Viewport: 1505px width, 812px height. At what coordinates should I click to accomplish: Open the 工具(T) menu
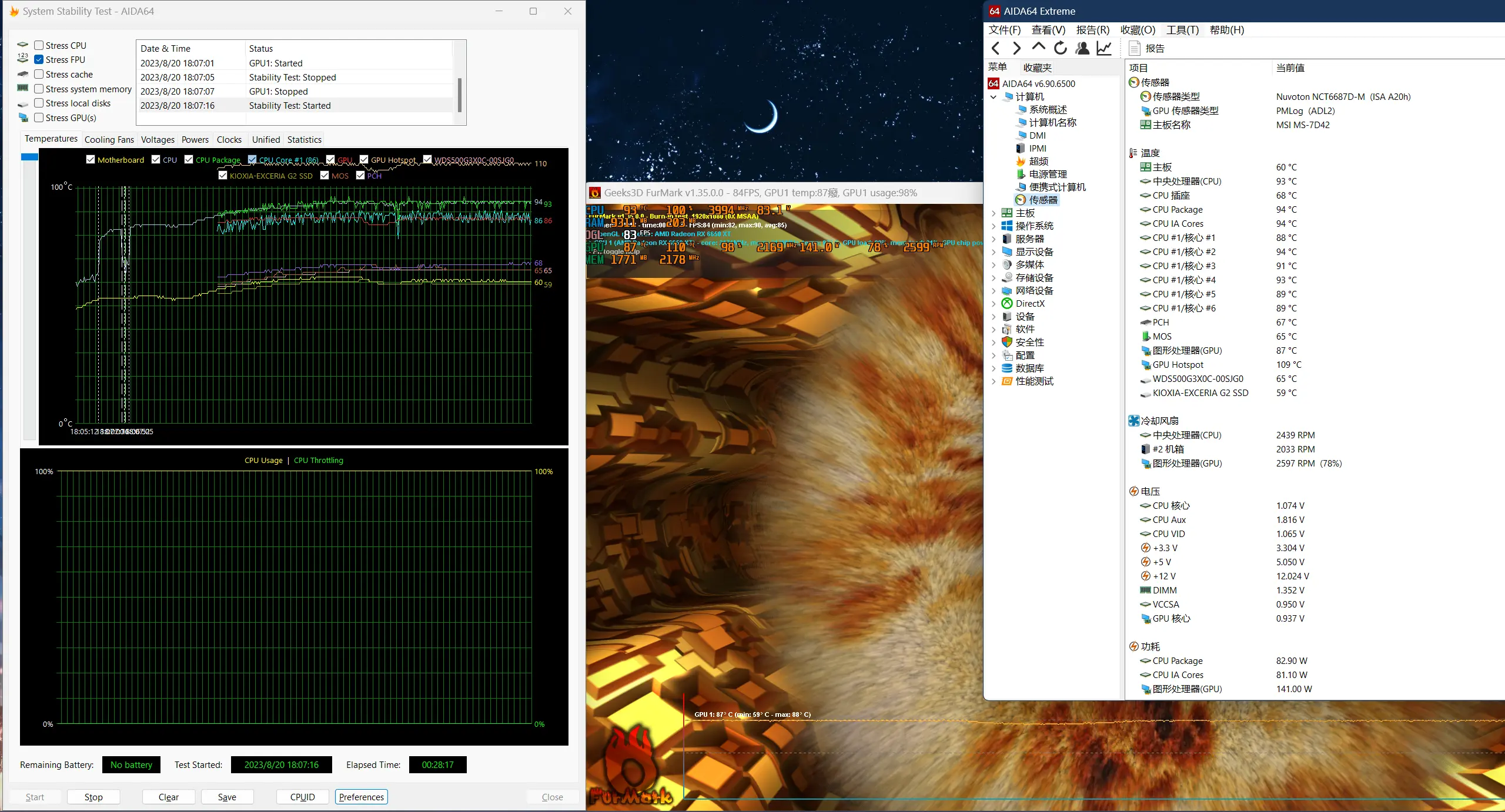[1182, 30]
